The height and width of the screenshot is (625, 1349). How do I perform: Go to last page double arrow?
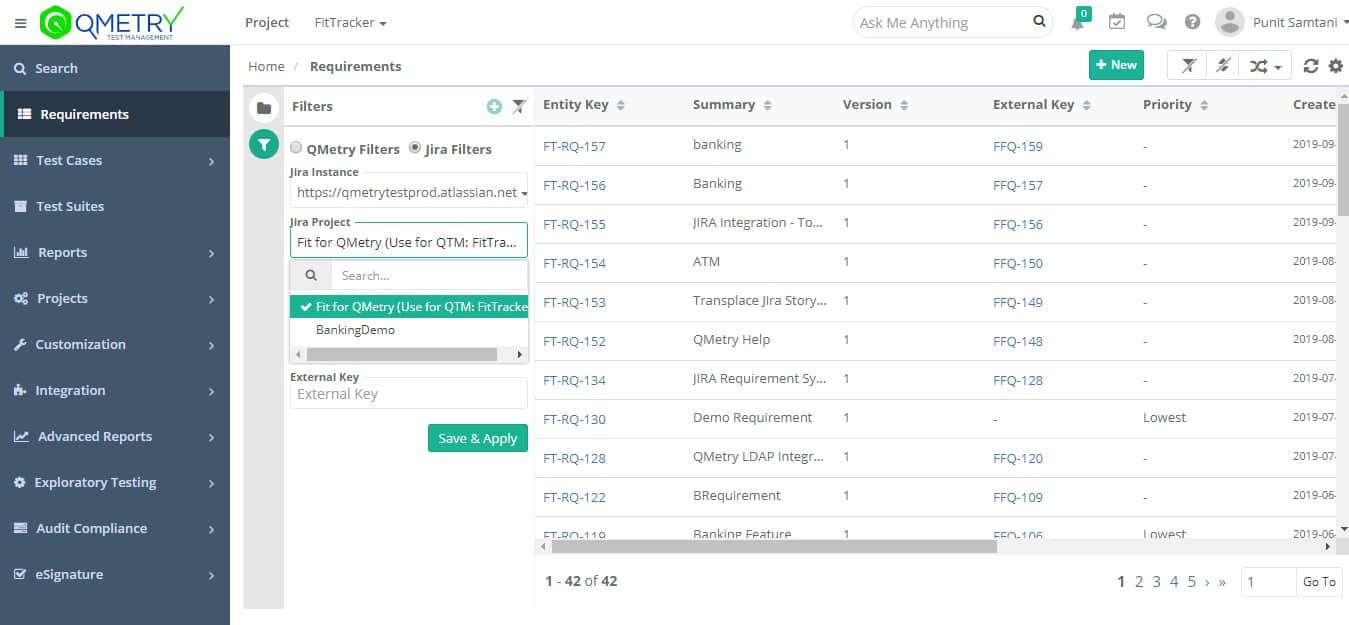(1222, 582)
